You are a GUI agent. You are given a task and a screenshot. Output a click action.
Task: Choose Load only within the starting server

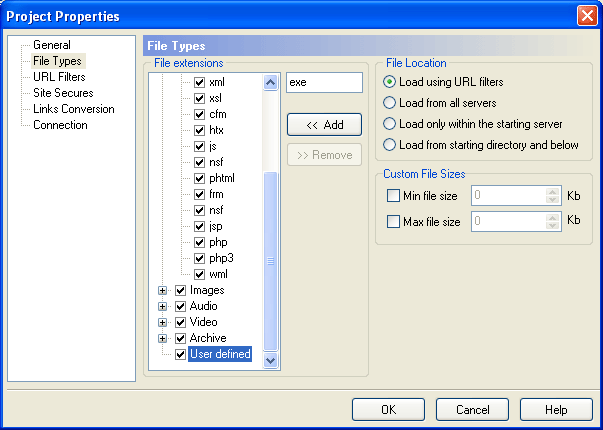389,124
